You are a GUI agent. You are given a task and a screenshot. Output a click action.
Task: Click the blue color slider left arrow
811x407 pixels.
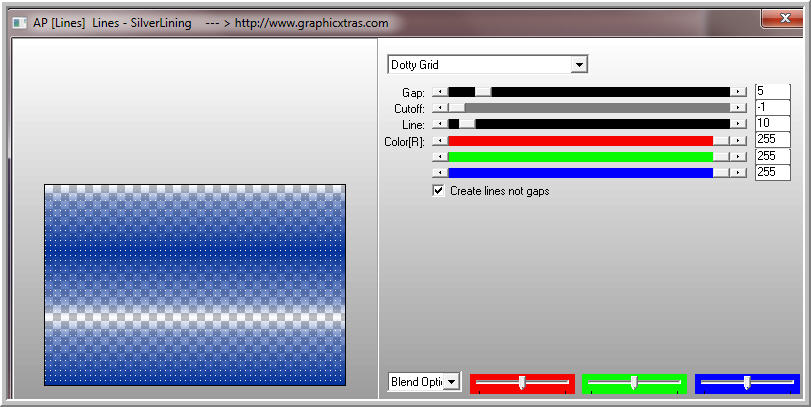[x=440, y=173]
